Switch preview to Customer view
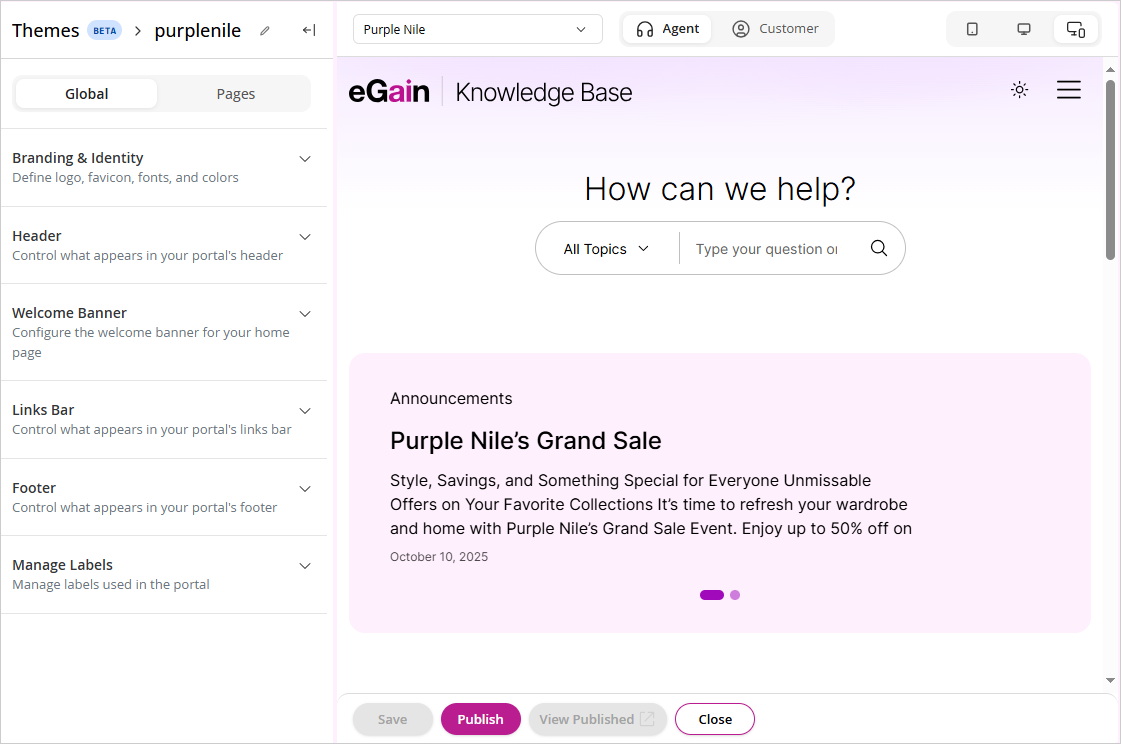 pyautogui.click(x=775, y=29)
